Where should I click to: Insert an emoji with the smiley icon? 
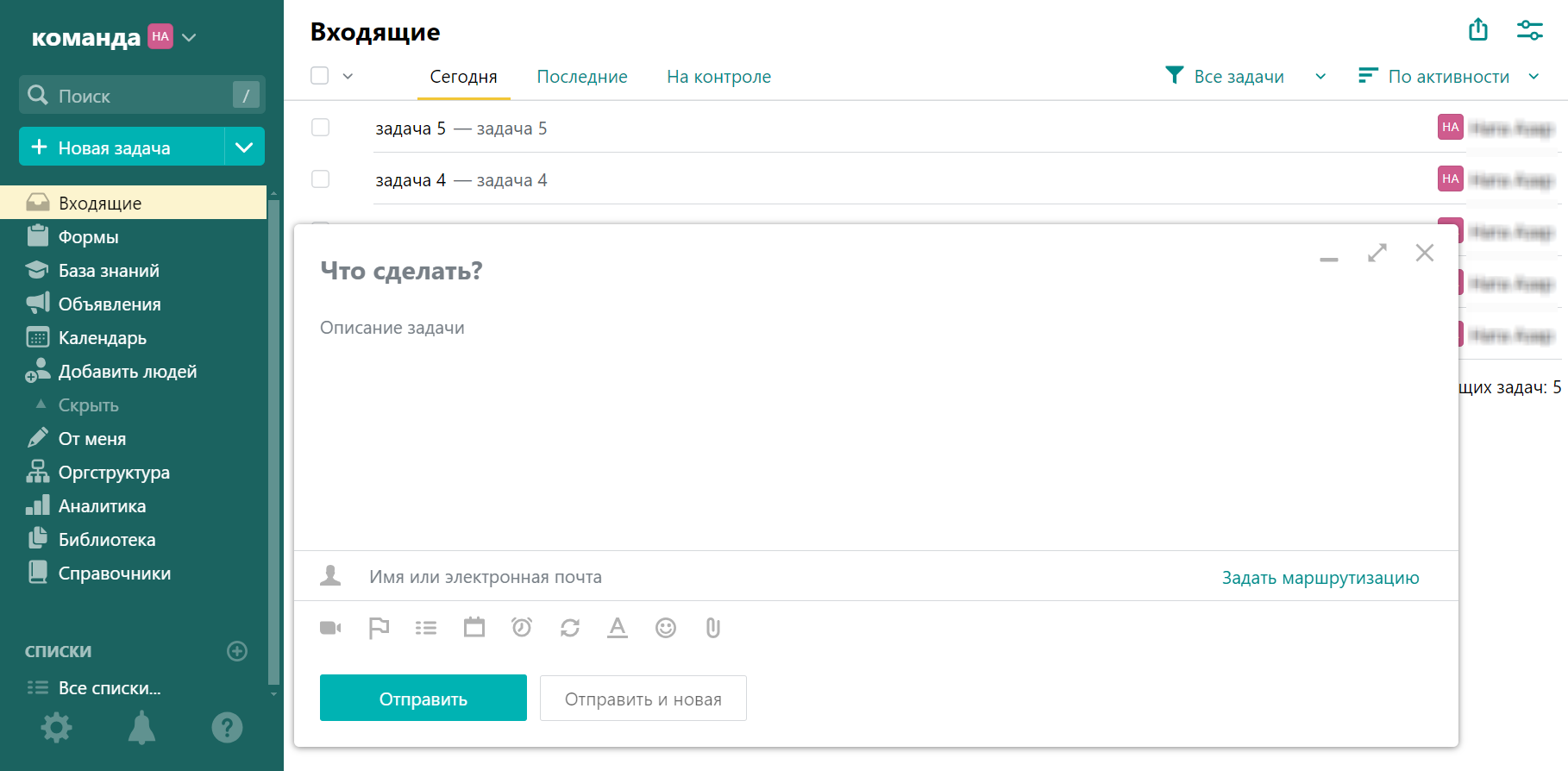[x=666, y=628]
